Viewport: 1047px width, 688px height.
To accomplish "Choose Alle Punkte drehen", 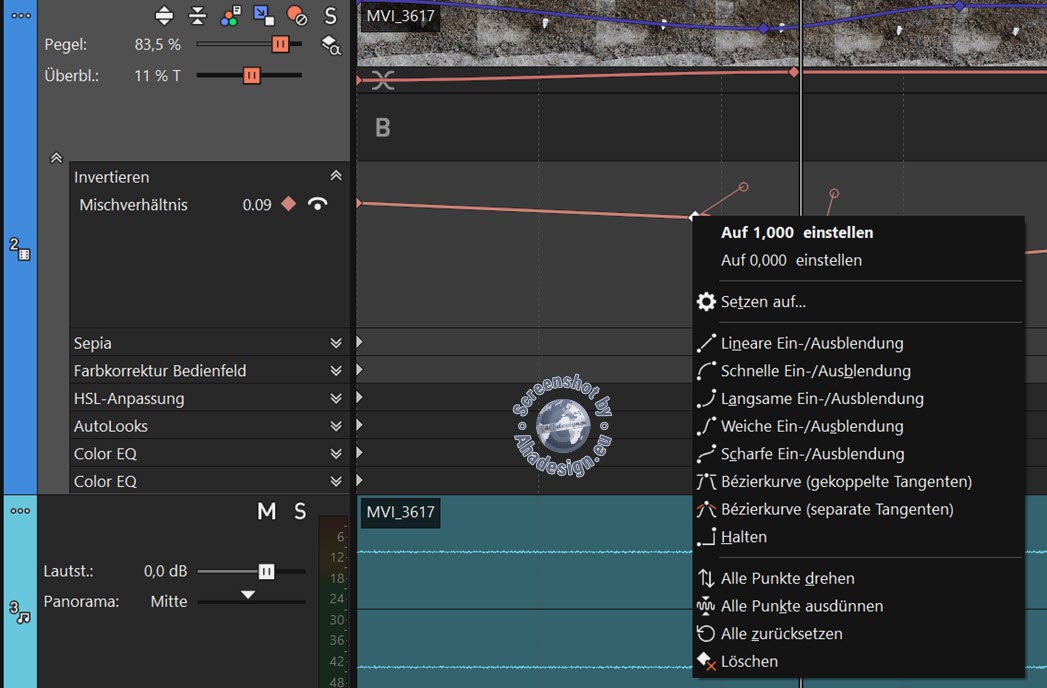I will tap(858, 578).
